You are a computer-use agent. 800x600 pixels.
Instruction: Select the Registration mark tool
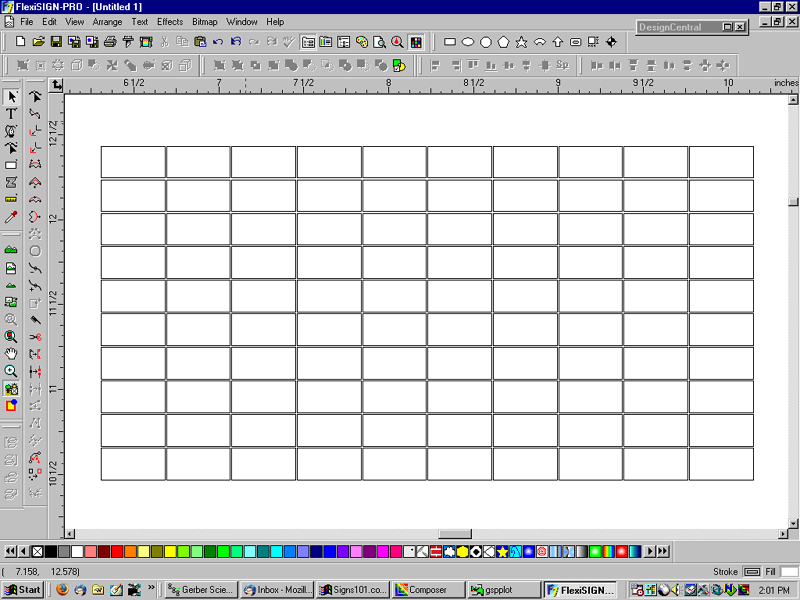611,42
